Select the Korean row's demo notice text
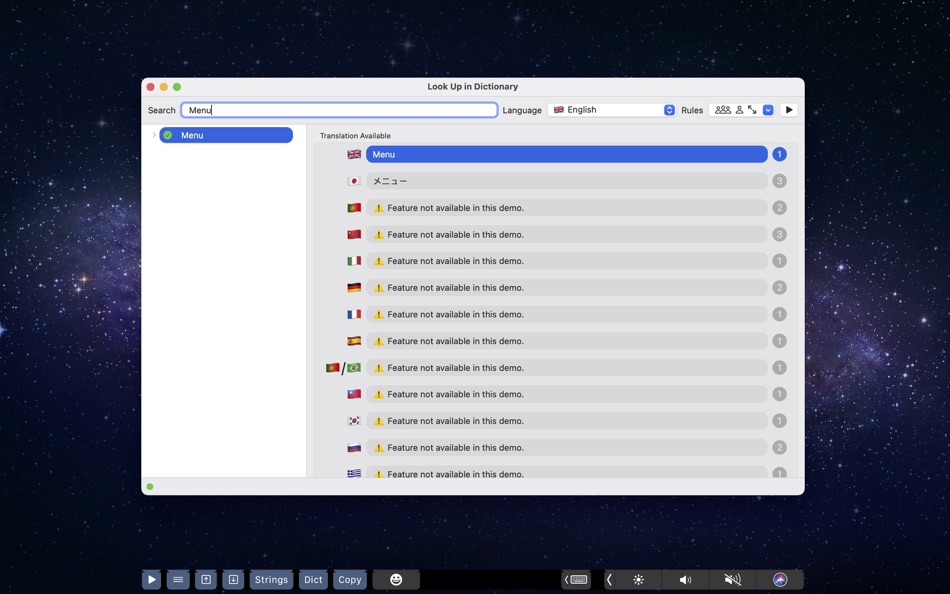 (456, 421)
